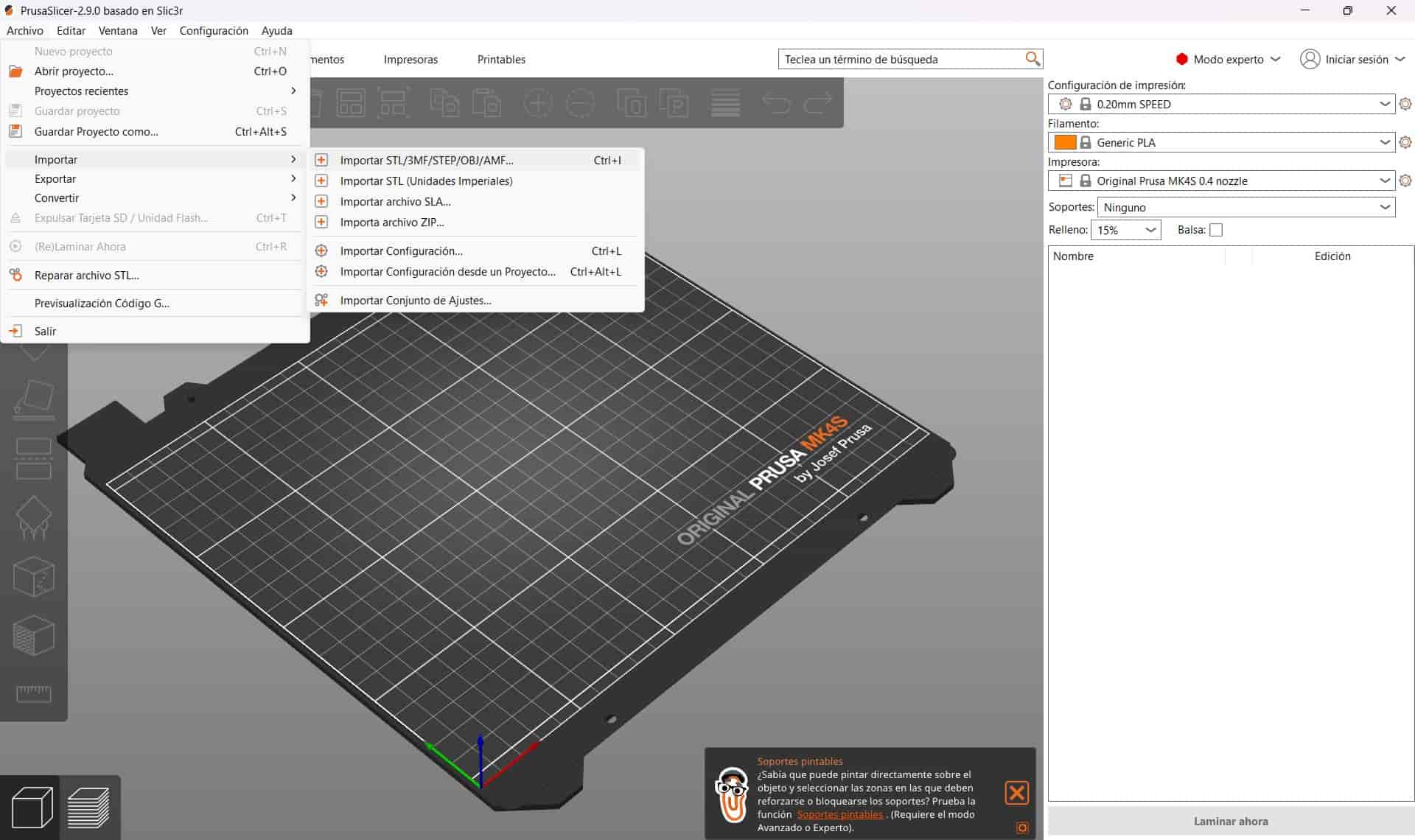Choose Guardar Proyecto como…
Viewport: 1415px width, 840px height.
(x=154, y=131)
